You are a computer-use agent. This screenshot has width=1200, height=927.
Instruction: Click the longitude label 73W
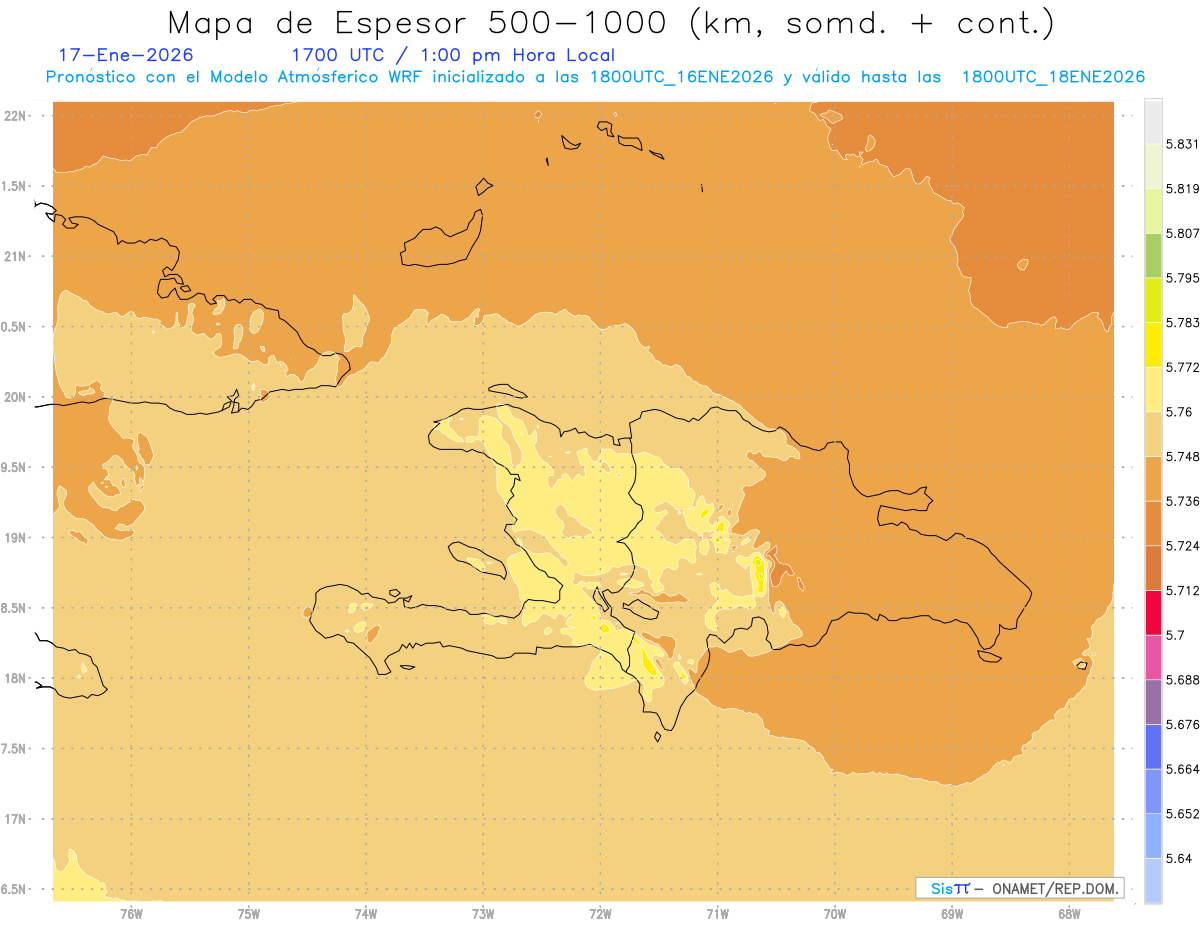[483, 914]
